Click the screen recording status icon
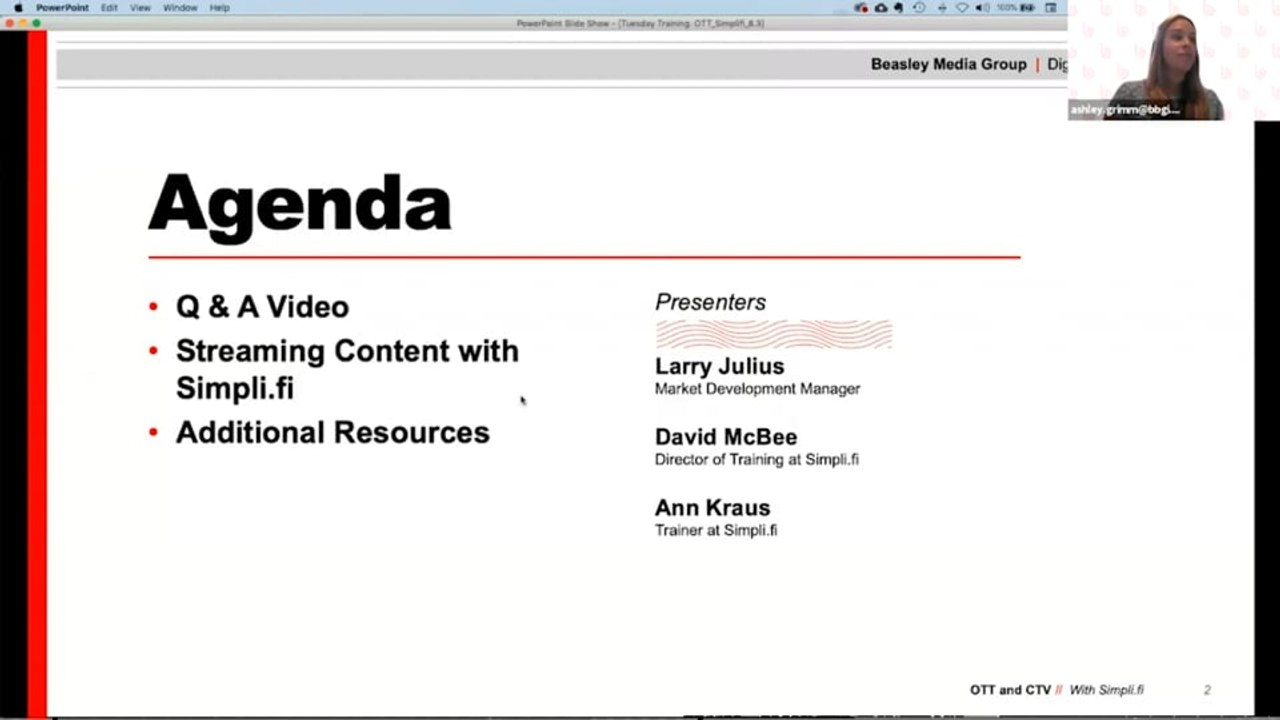The height and width of the screenshot is (720, 1280). (x=862, y=7)
